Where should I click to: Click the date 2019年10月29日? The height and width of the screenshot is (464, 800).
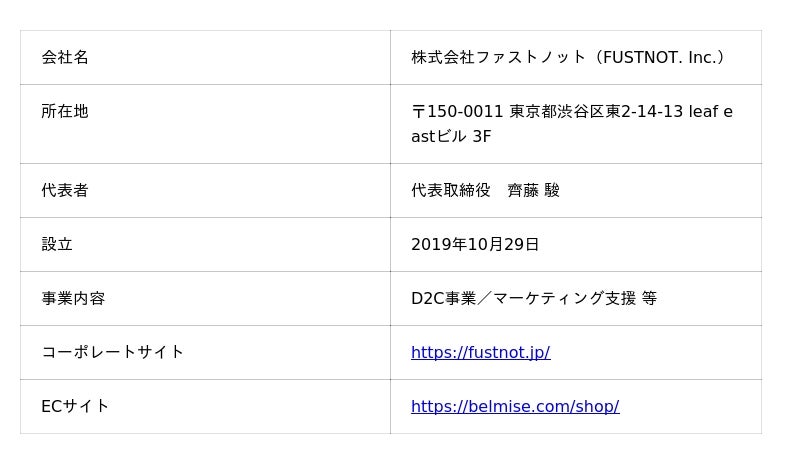[x=475, y=244]
